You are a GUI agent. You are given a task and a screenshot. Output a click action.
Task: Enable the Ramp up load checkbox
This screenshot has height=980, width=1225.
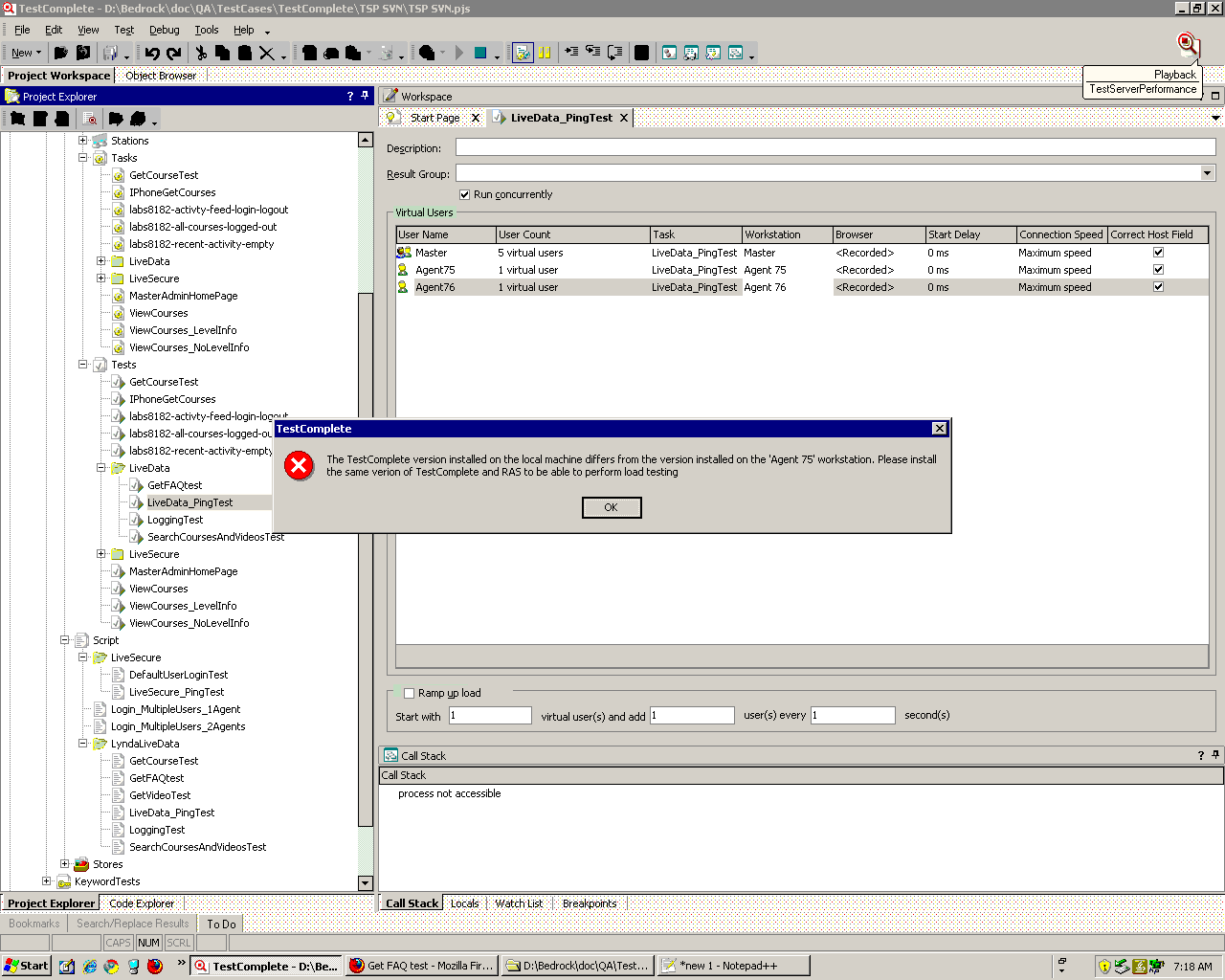pos(410,693)
